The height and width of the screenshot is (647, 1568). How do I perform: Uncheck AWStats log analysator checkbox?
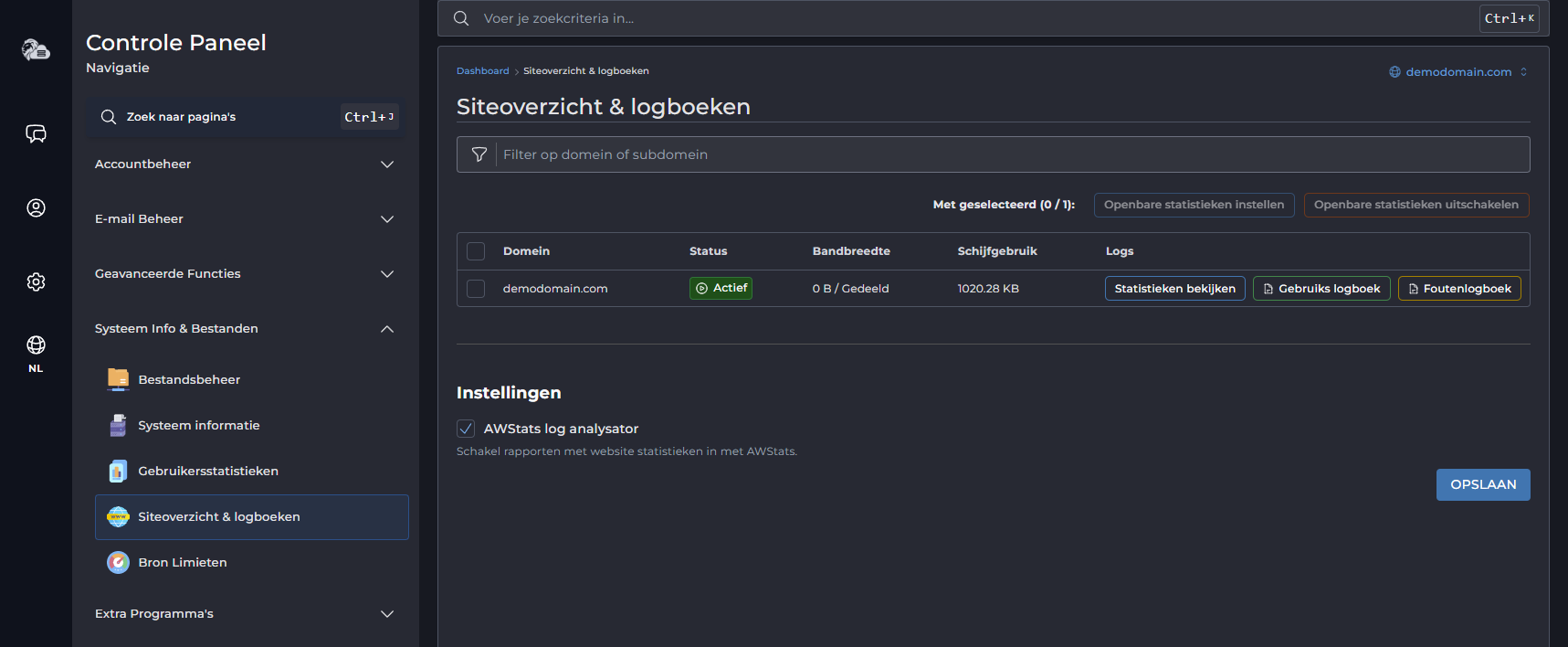click(466, 429)
